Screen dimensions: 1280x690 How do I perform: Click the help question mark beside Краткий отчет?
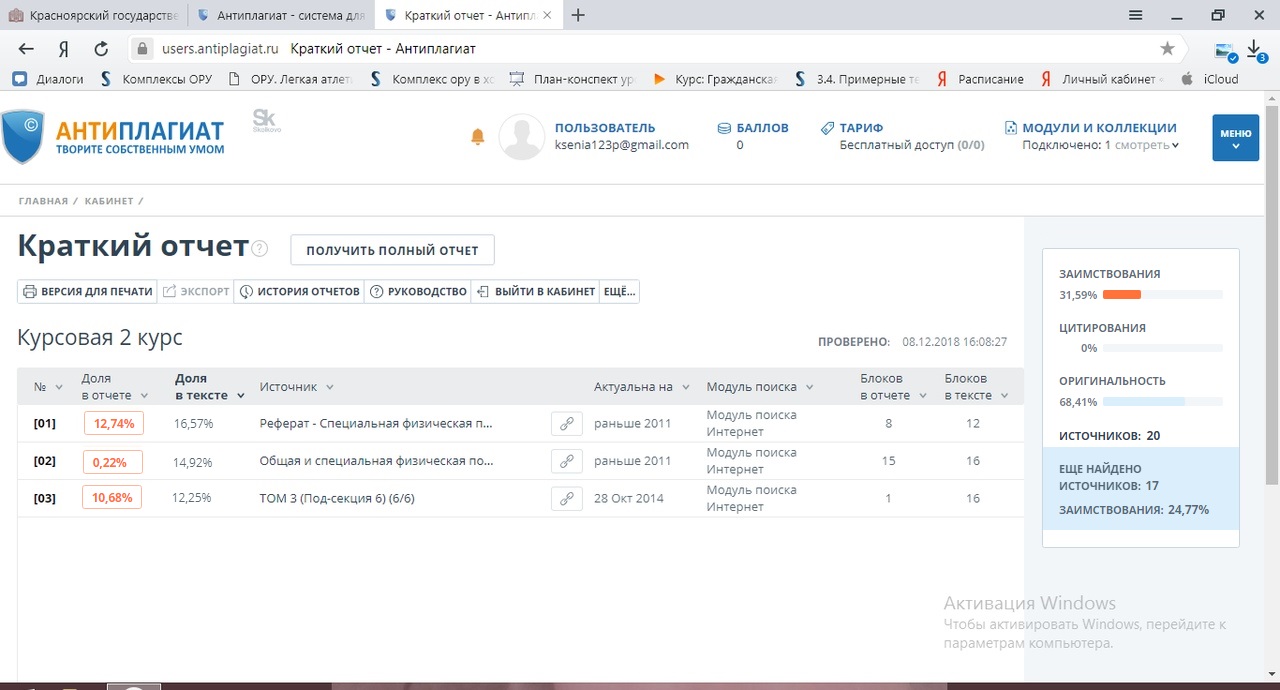[260, 249]
